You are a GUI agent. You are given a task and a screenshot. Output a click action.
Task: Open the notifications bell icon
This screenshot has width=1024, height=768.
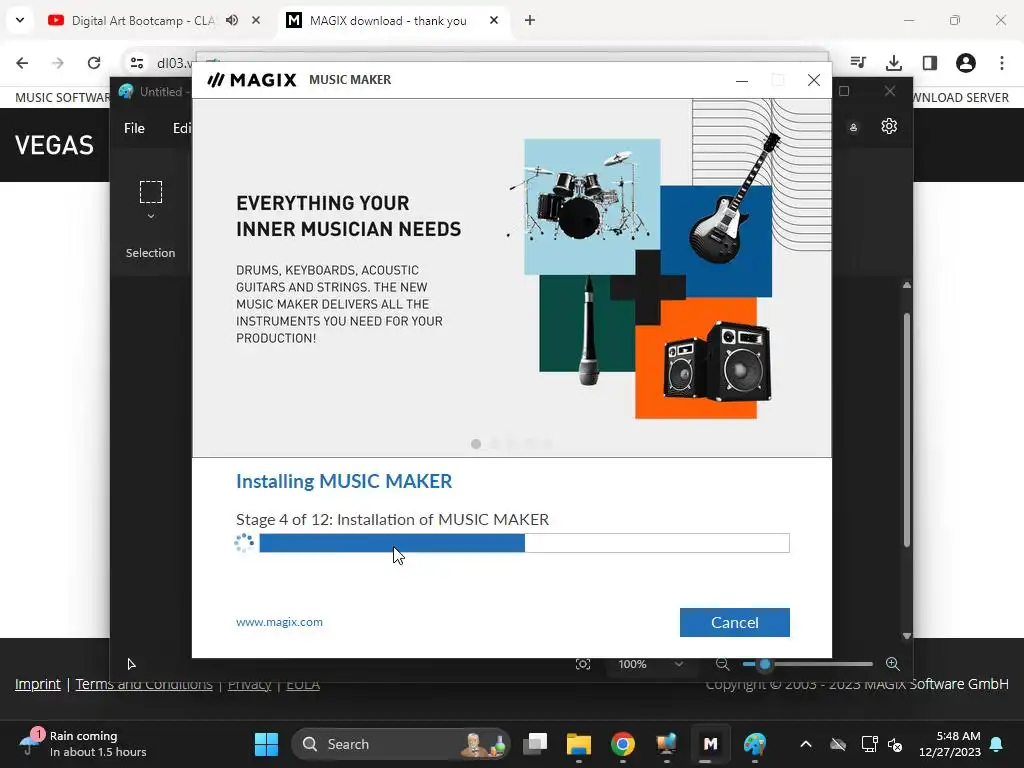[997, 744]
